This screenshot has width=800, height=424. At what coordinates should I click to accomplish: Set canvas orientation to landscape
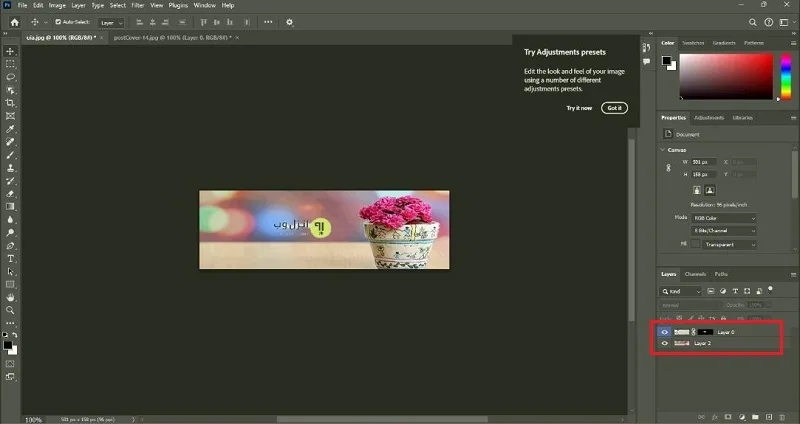tap(710, 190)
